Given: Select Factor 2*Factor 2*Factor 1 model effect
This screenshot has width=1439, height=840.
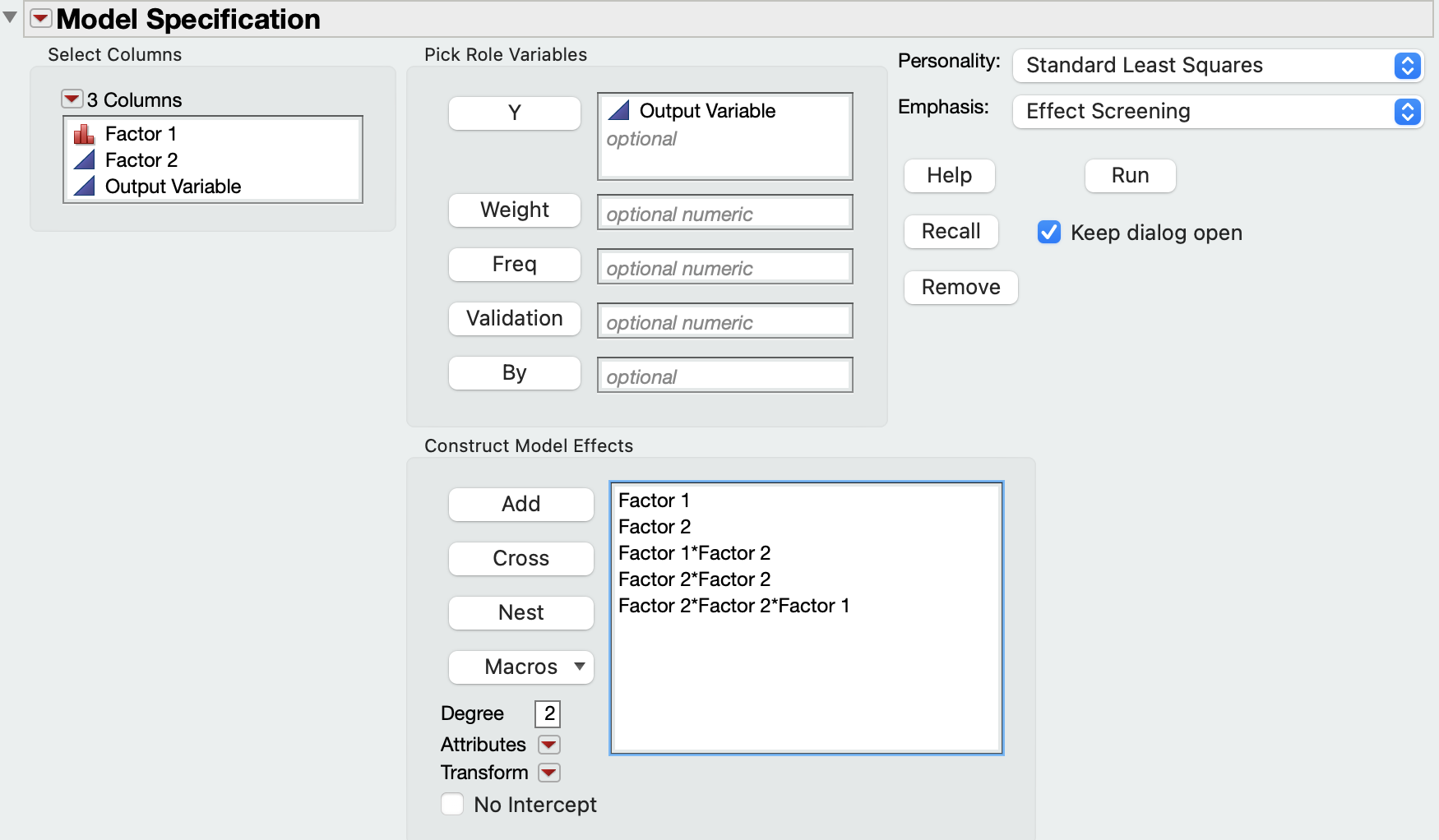Looking at the screenshot, I should pyautogui.click(x=733, y=606).
